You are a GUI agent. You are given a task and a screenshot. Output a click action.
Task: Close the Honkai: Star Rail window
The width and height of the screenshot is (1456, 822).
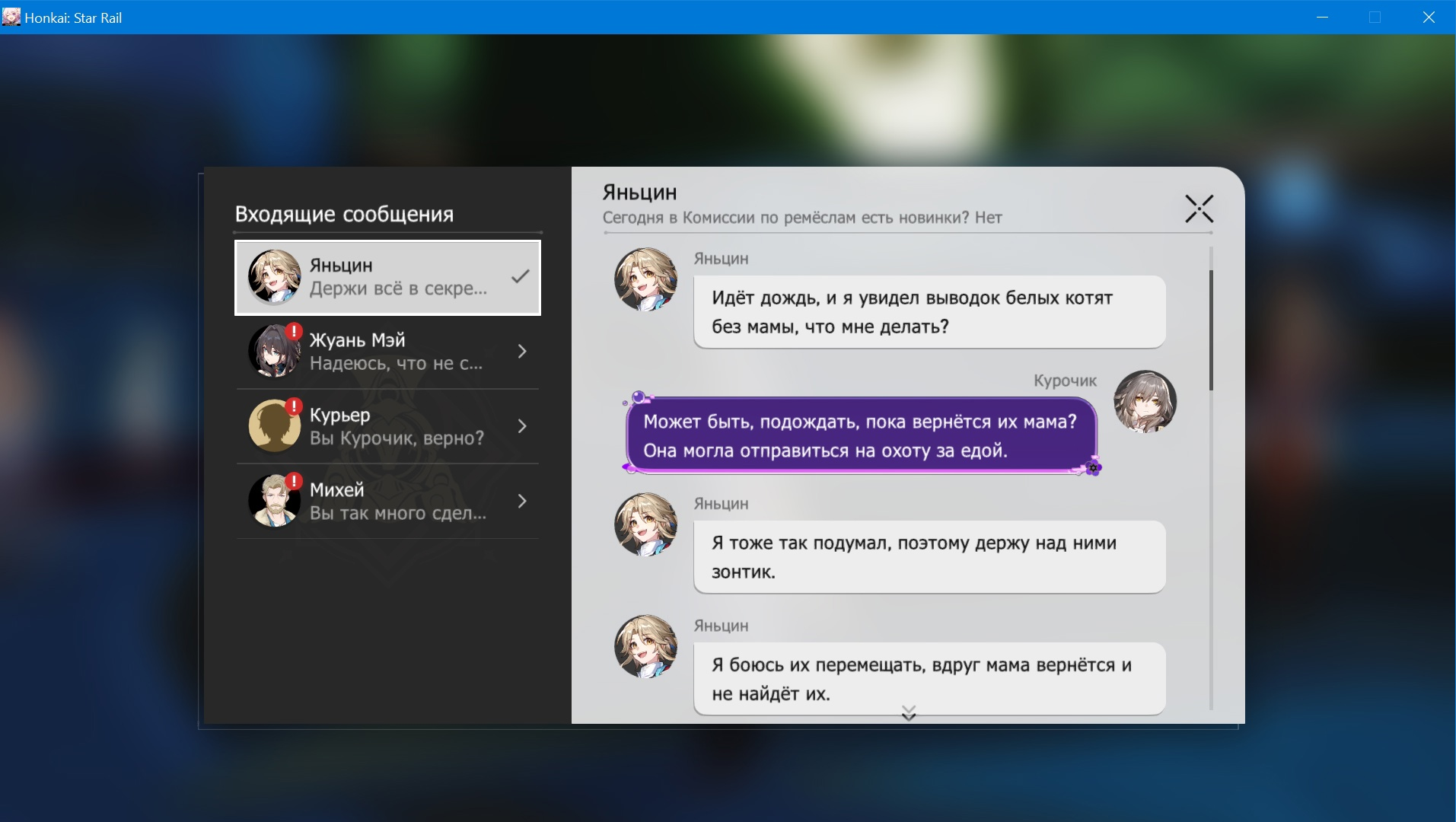pos(1429,17)
